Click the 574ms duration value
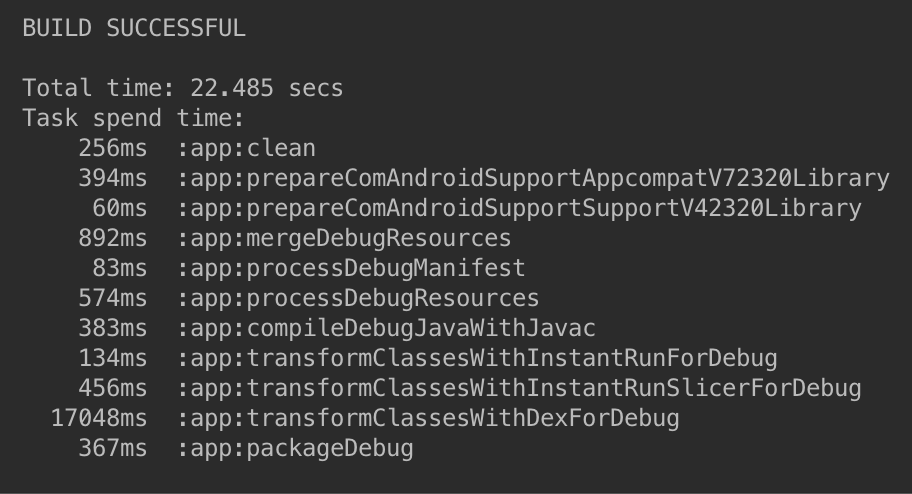Screen dimensions: 912x494 112,298
